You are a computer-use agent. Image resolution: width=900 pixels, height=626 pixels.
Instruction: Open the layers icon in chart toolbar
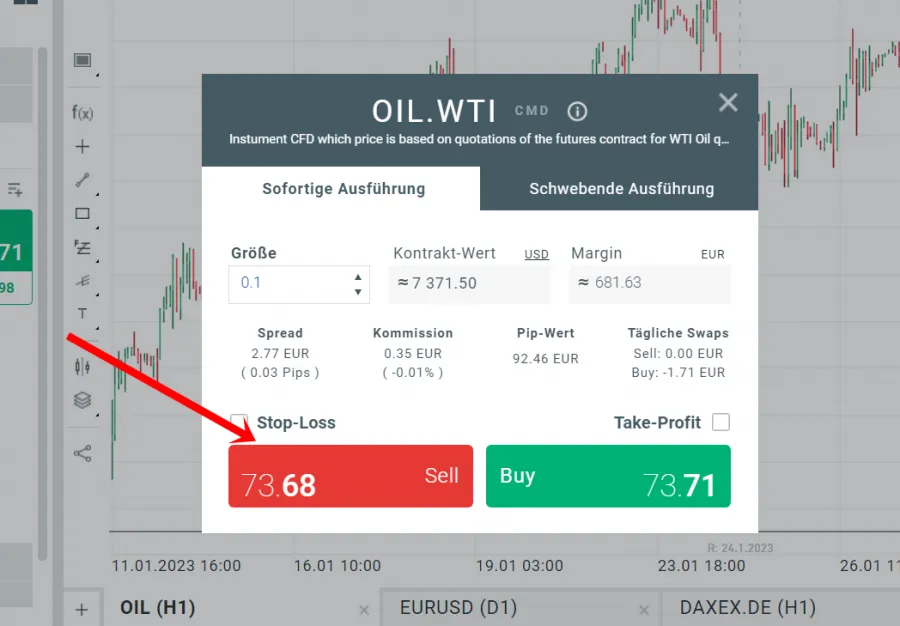click(x=82, y=400)
